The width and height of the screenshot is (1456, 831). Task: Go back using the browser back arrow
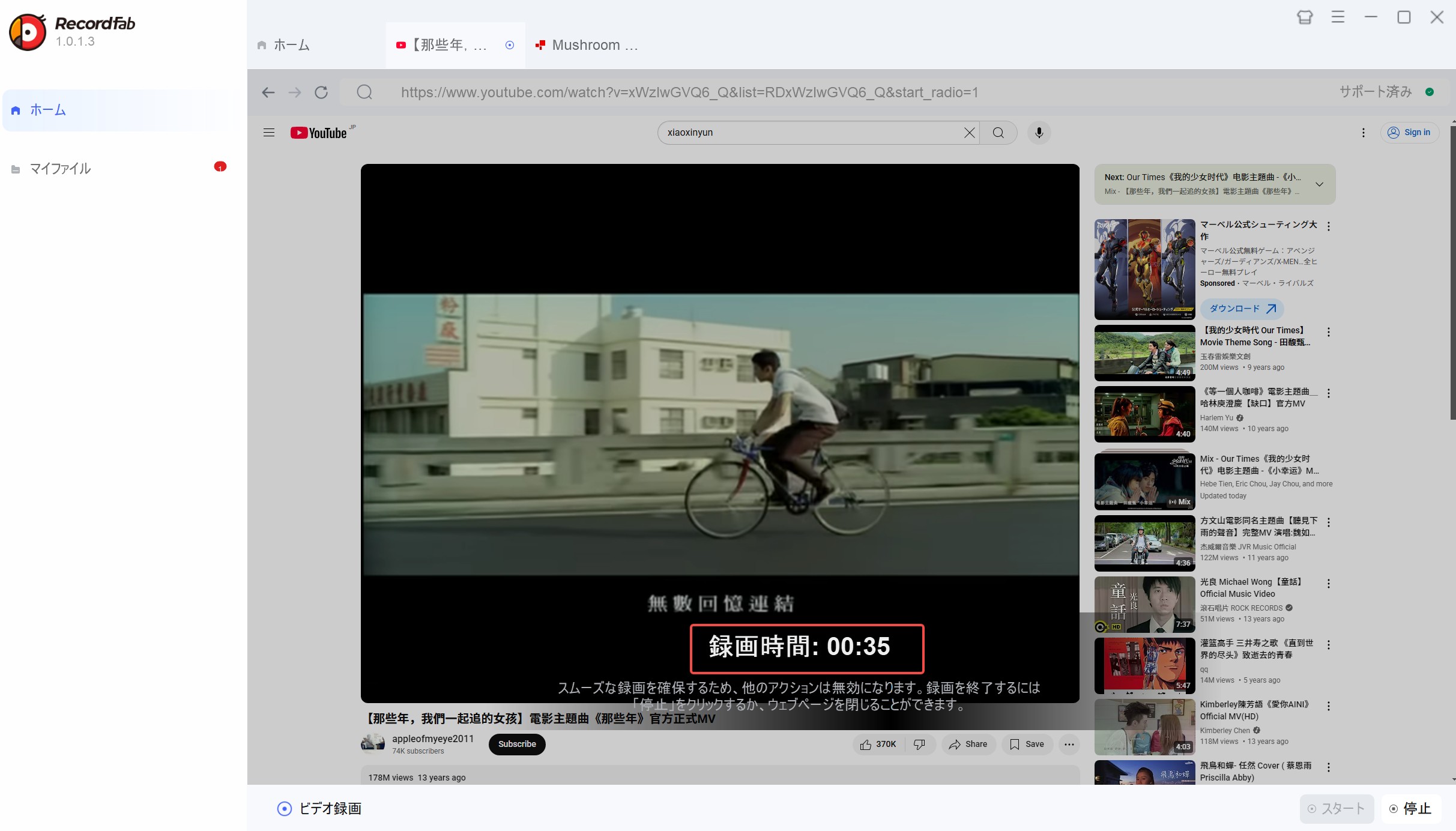click(268, 92)
